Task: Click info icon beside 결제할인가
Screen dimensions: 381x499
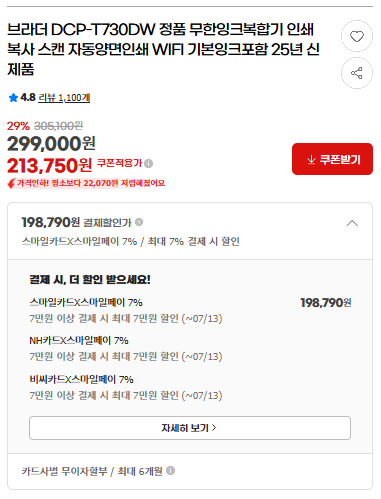Action: coord(139,222)
